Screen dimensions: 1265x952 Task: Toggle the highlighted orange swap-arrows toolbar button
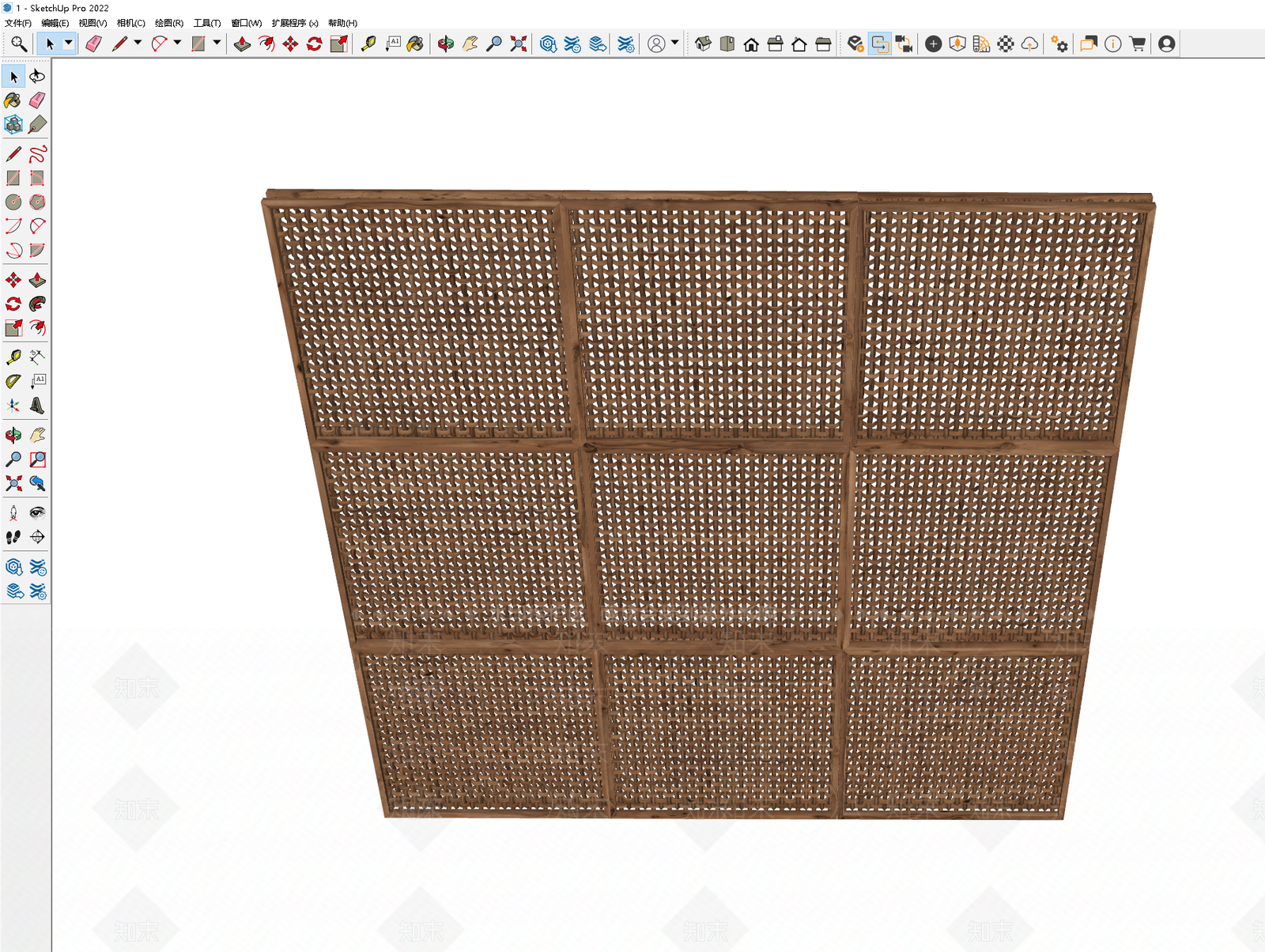coord(879,44)
